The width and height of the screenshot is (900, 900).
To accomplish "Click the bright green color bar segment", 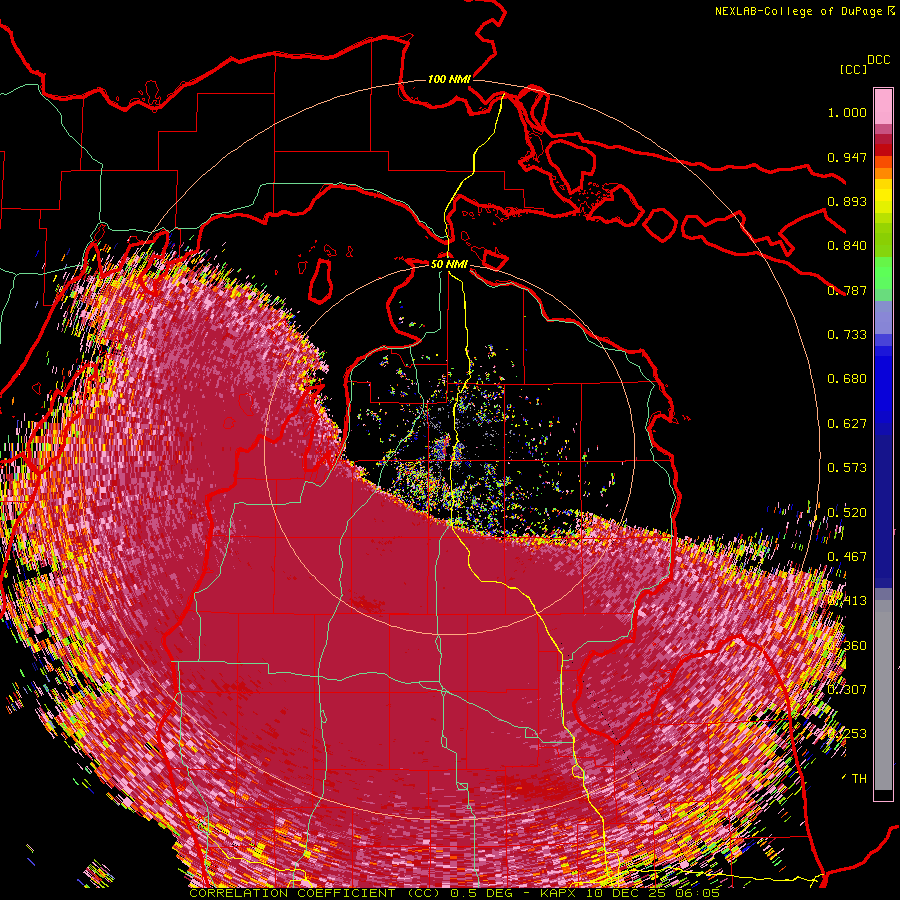I will (x=883, y=273).
